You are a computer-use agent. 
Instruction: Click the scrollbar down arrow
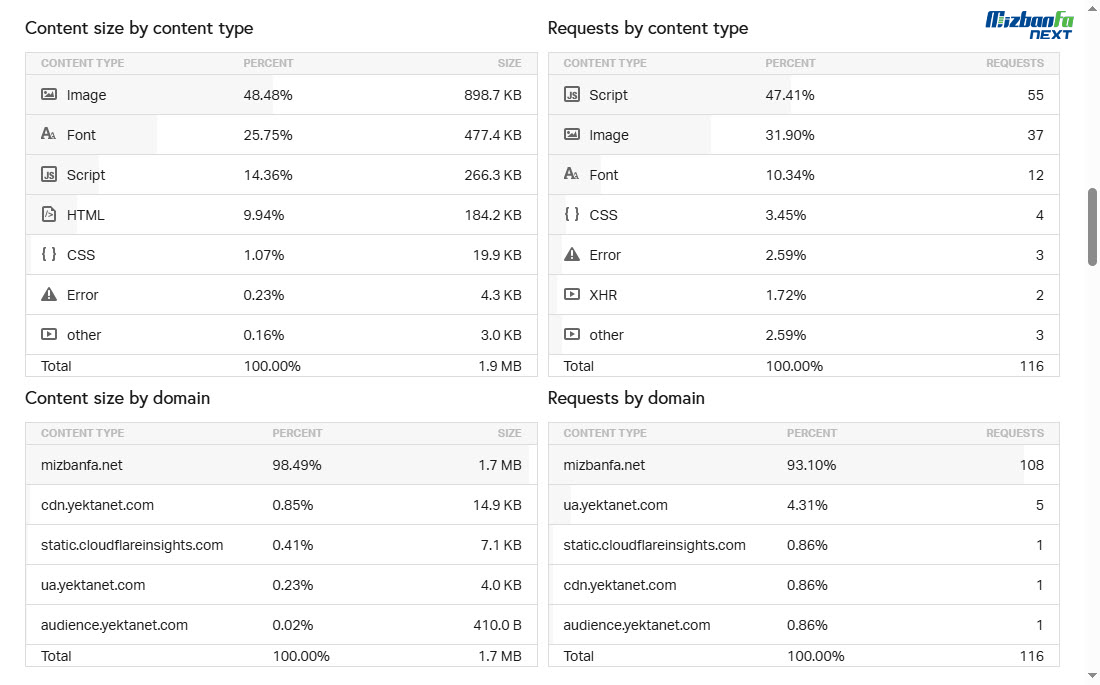(x=1092, y=676)
